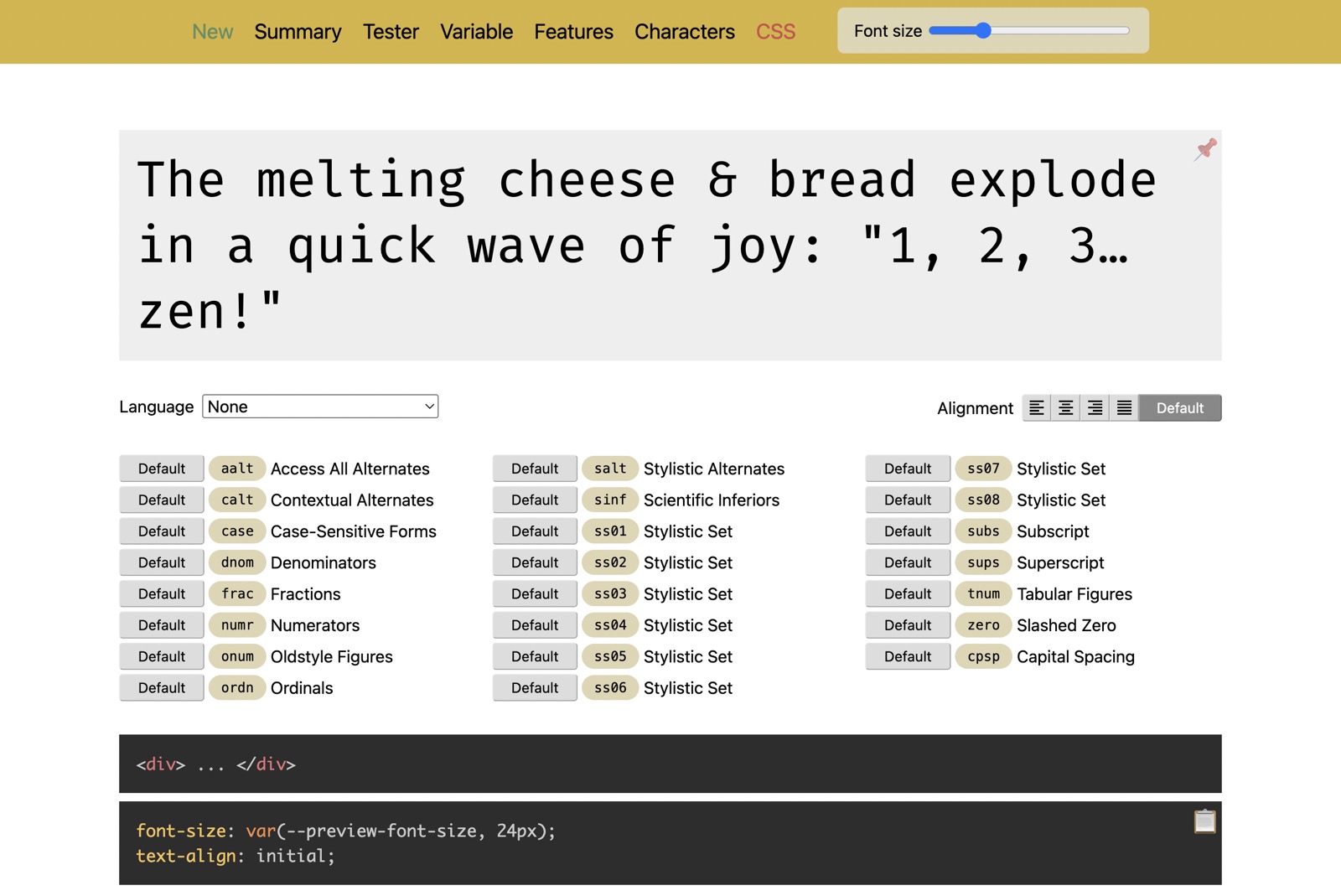The image size is (1341, 896).
Task: Click the Default alignment button
Action: (1179, 408)
